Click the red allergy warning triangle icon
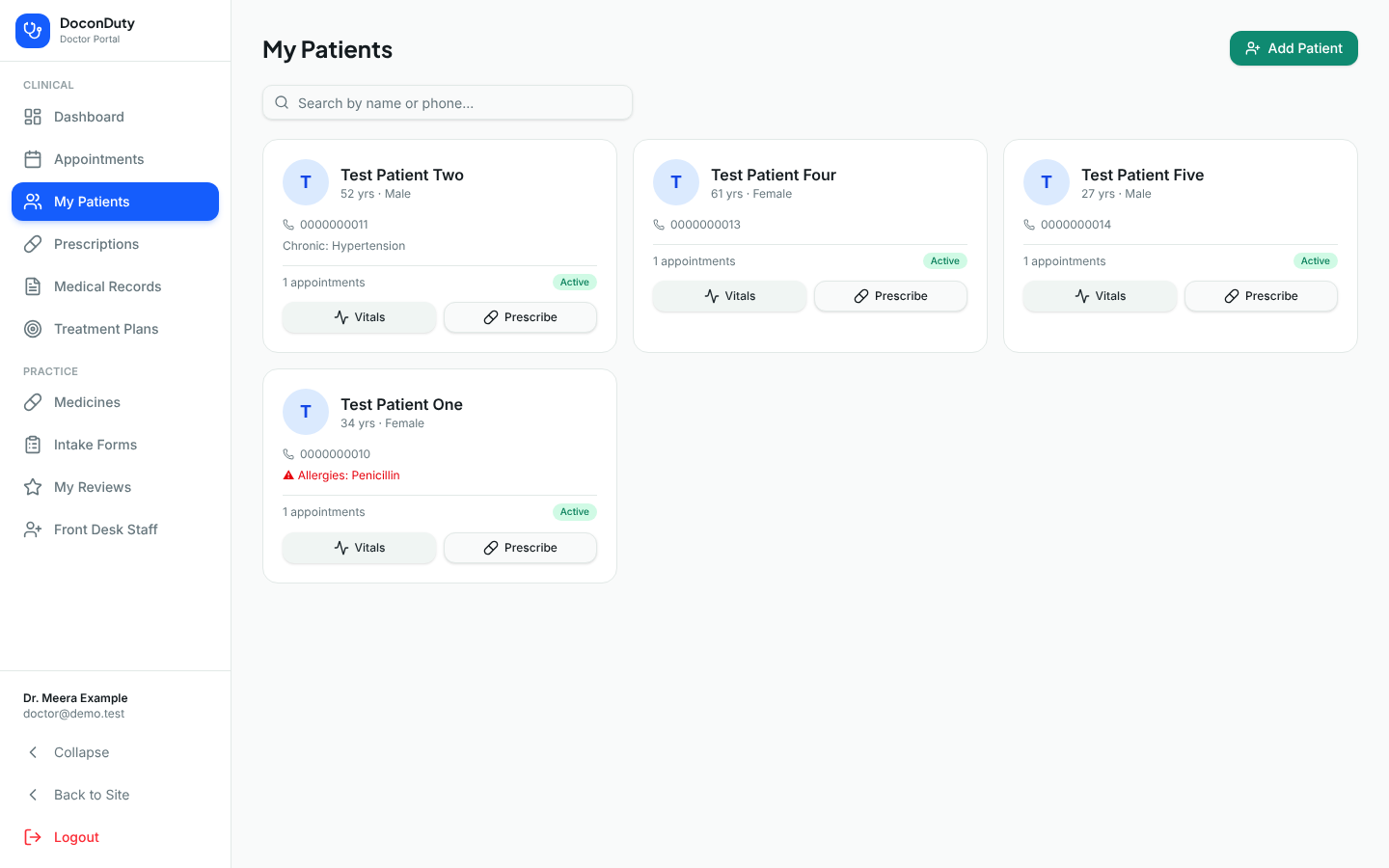Screen dimensions: 1389x868 [288, 475]
